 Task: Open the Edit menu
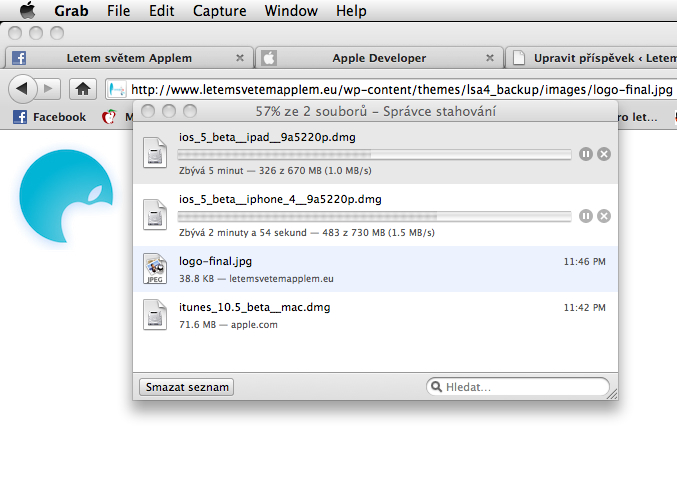click(x=161, y=10)
